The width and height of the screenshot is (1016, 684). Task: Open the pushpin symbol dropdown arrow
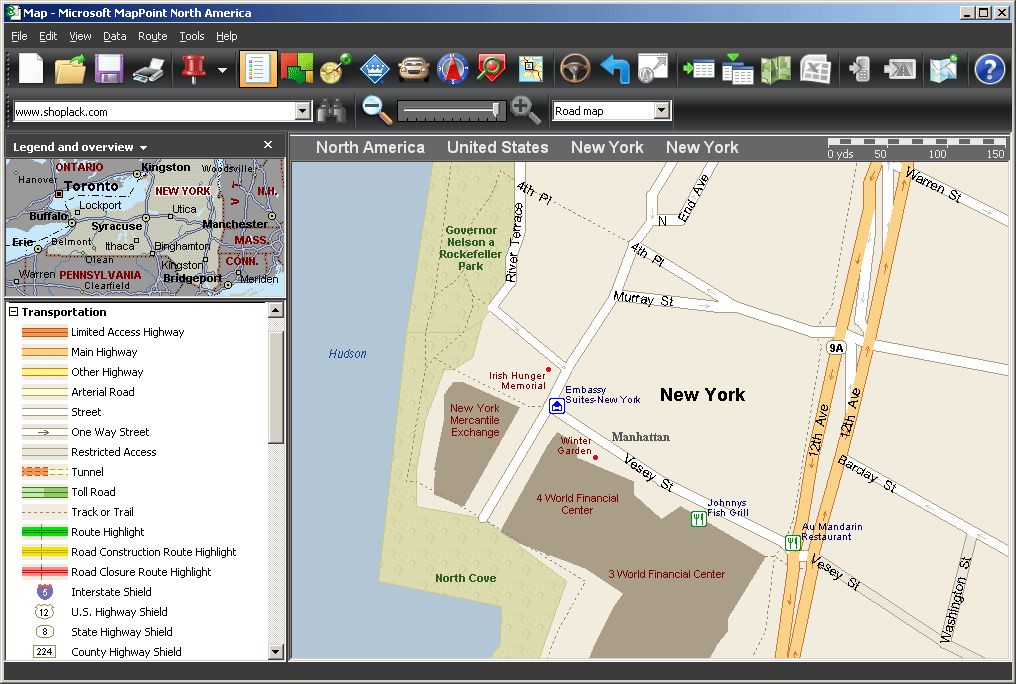click(x=222, y=70)
